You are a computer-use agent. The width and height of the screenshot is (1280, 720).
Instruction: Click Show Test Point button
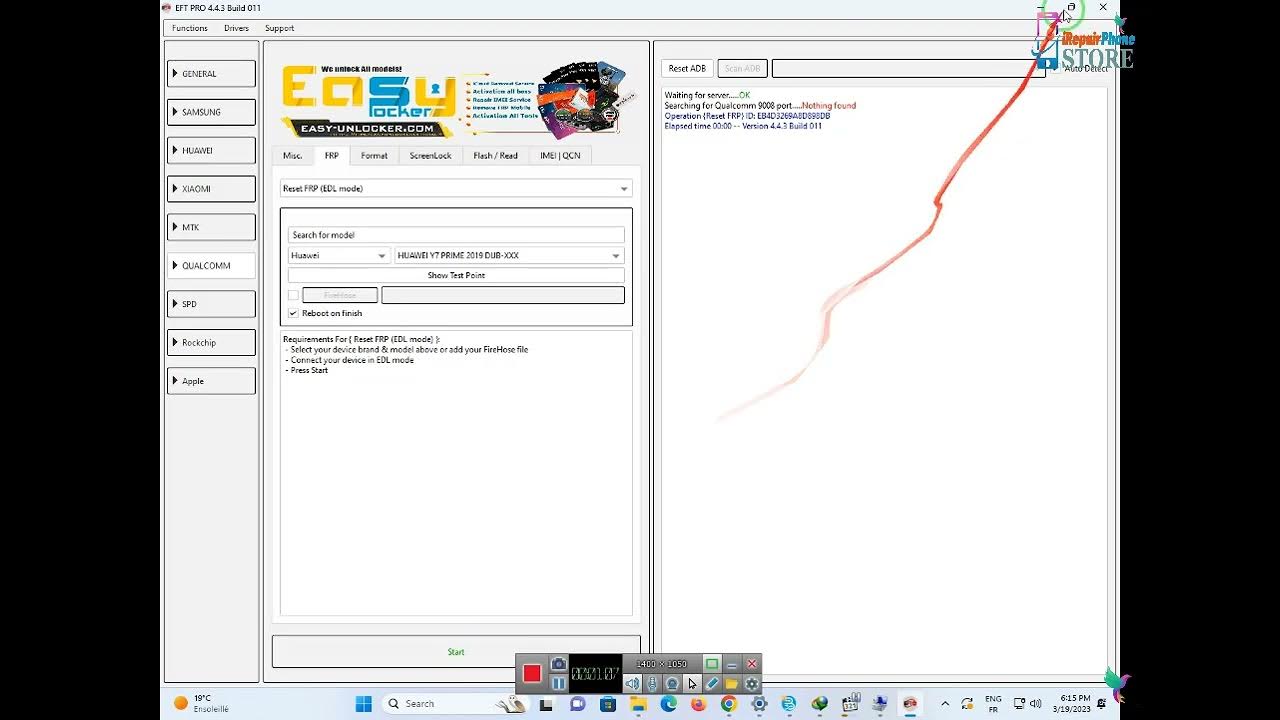[456, 275]
